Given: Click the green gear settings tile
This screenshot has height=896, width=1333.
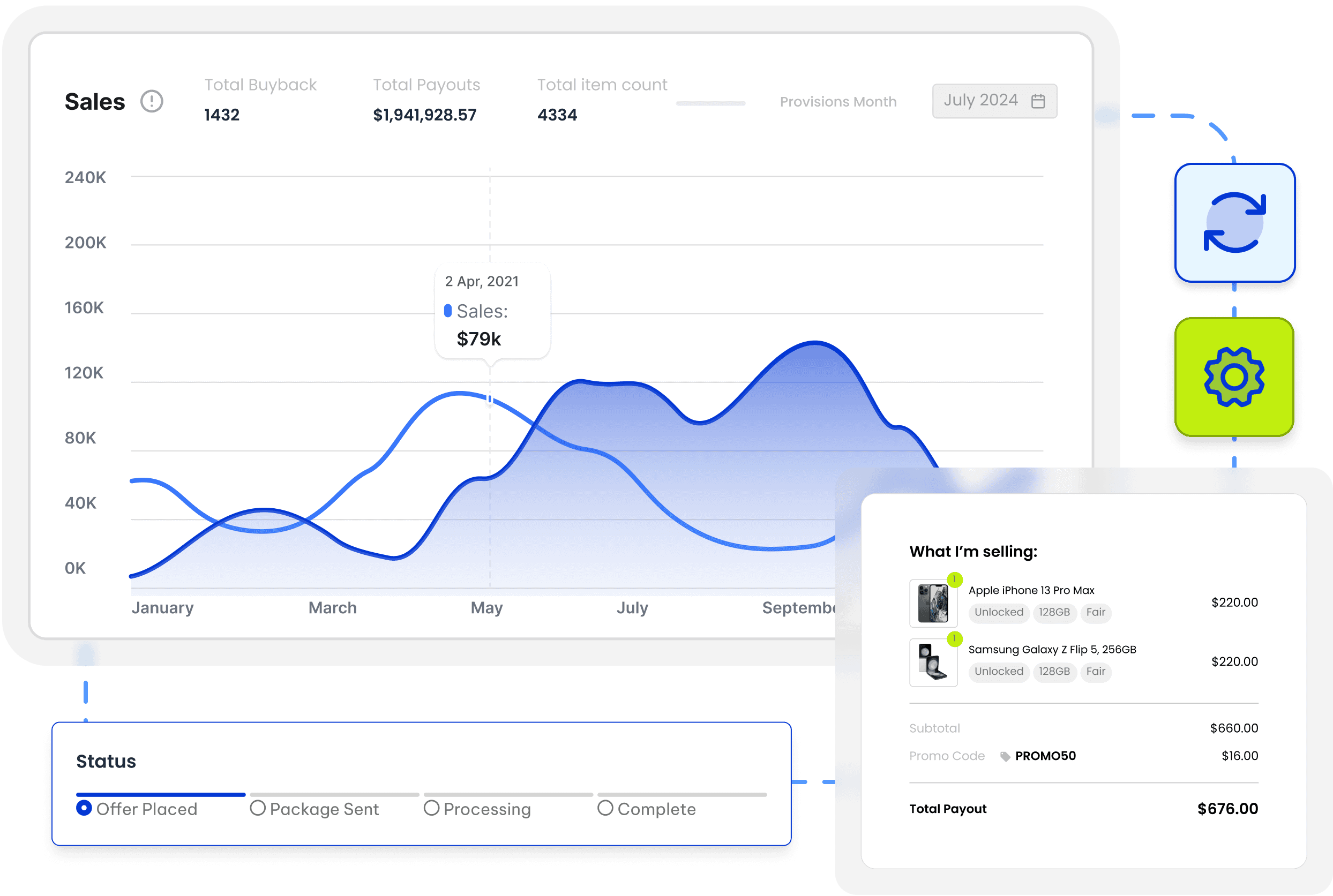Looking at the screenshot, I should coord(1234,377).
